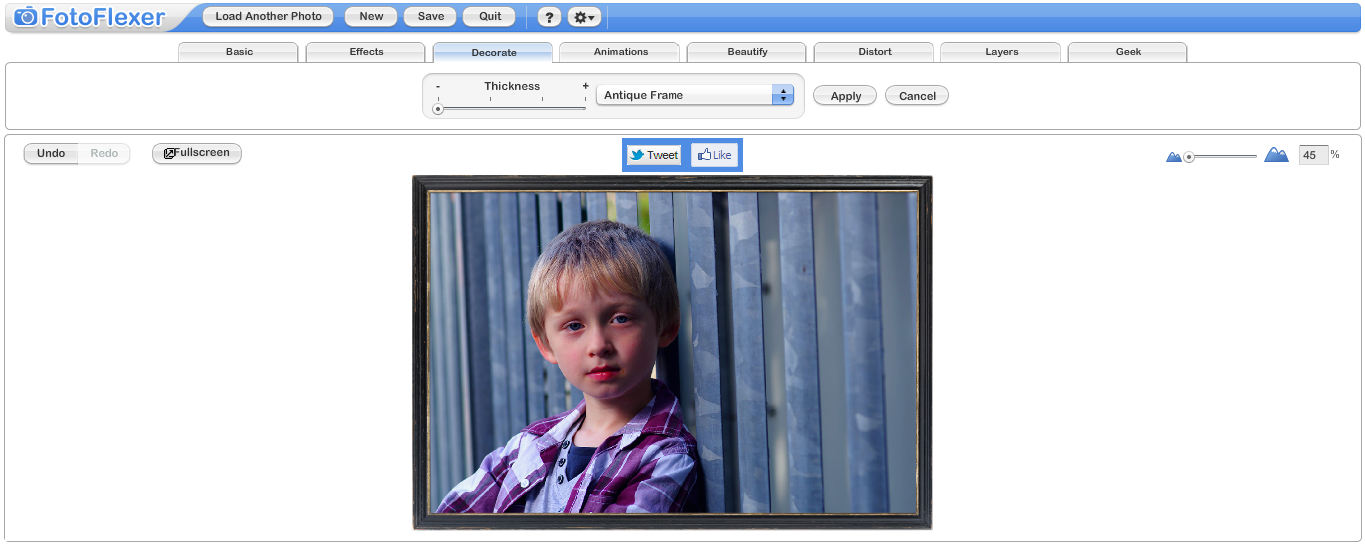Image resolution: width=1365 pixels, height=546 pixels.
Task: Click the small mountain zoom-out icon
Action: [x=1174, y=157]
